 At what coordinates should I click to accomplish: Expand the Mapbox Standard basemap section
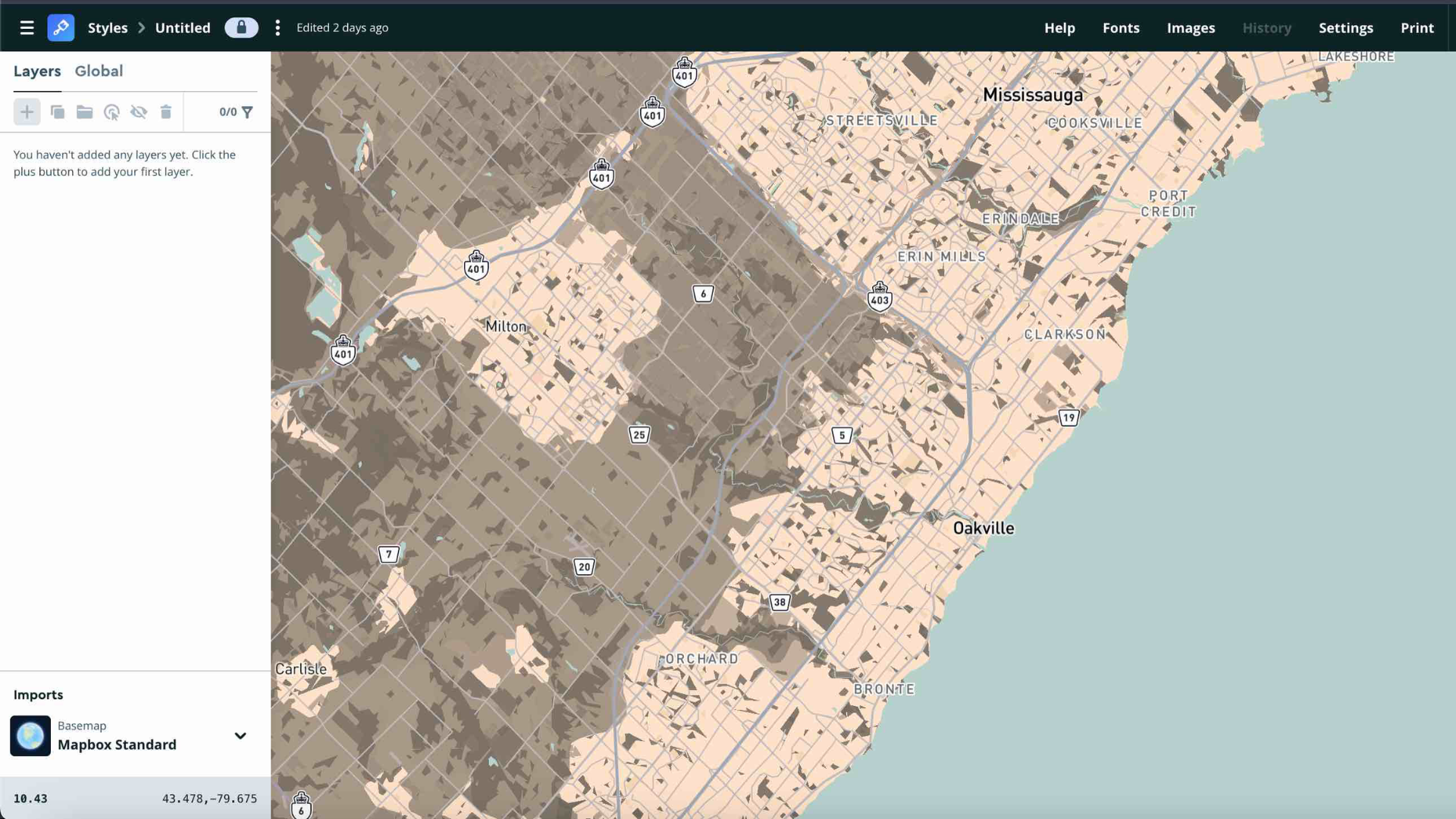(x=117, y=744)
